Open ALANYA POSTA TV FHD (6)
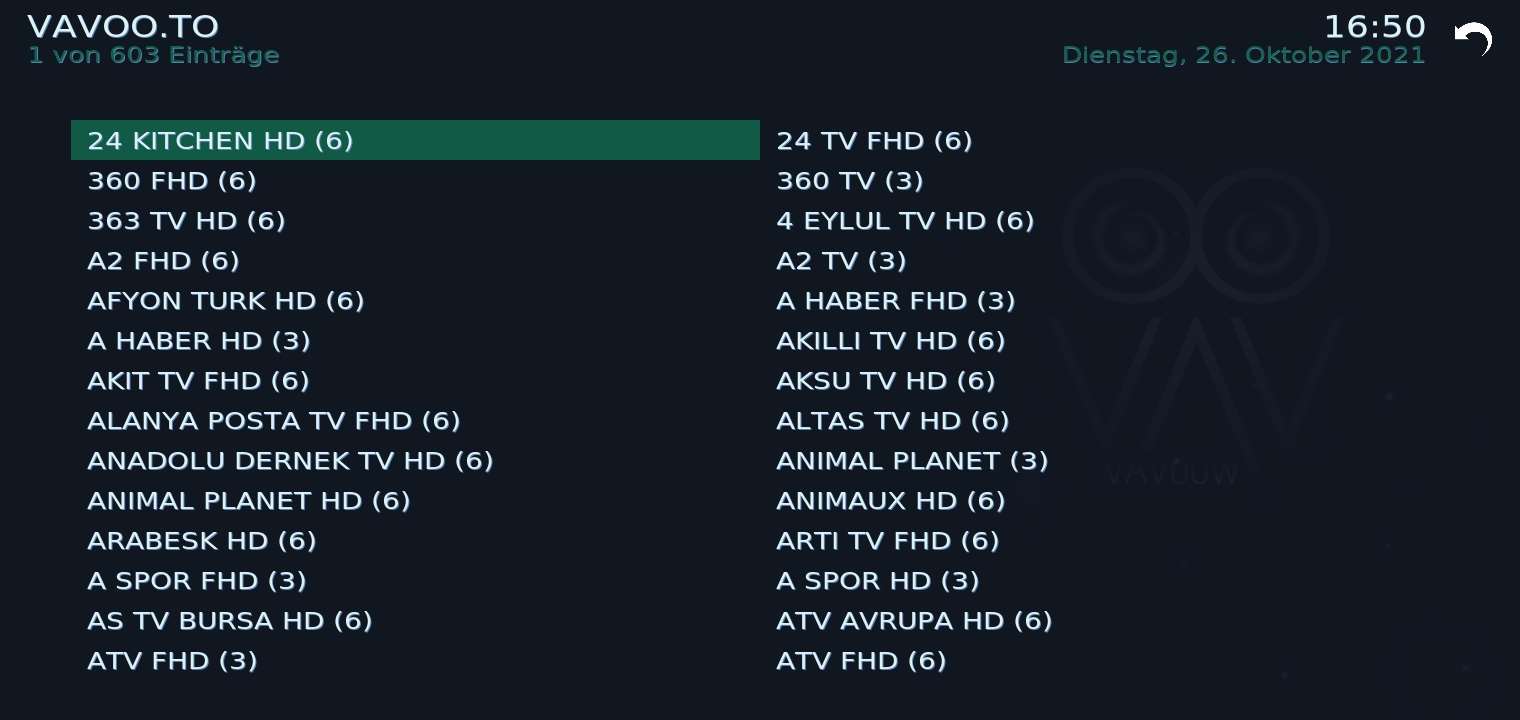This screenshot has height=720, width=1520. [274, 421]
